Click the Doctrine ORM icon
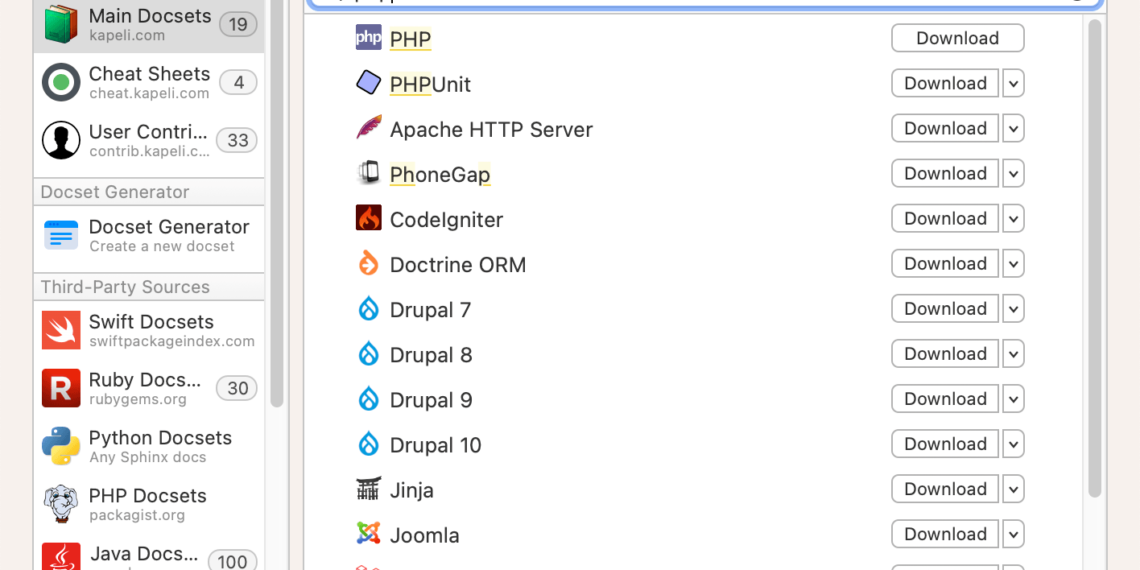 click(369, 262)
